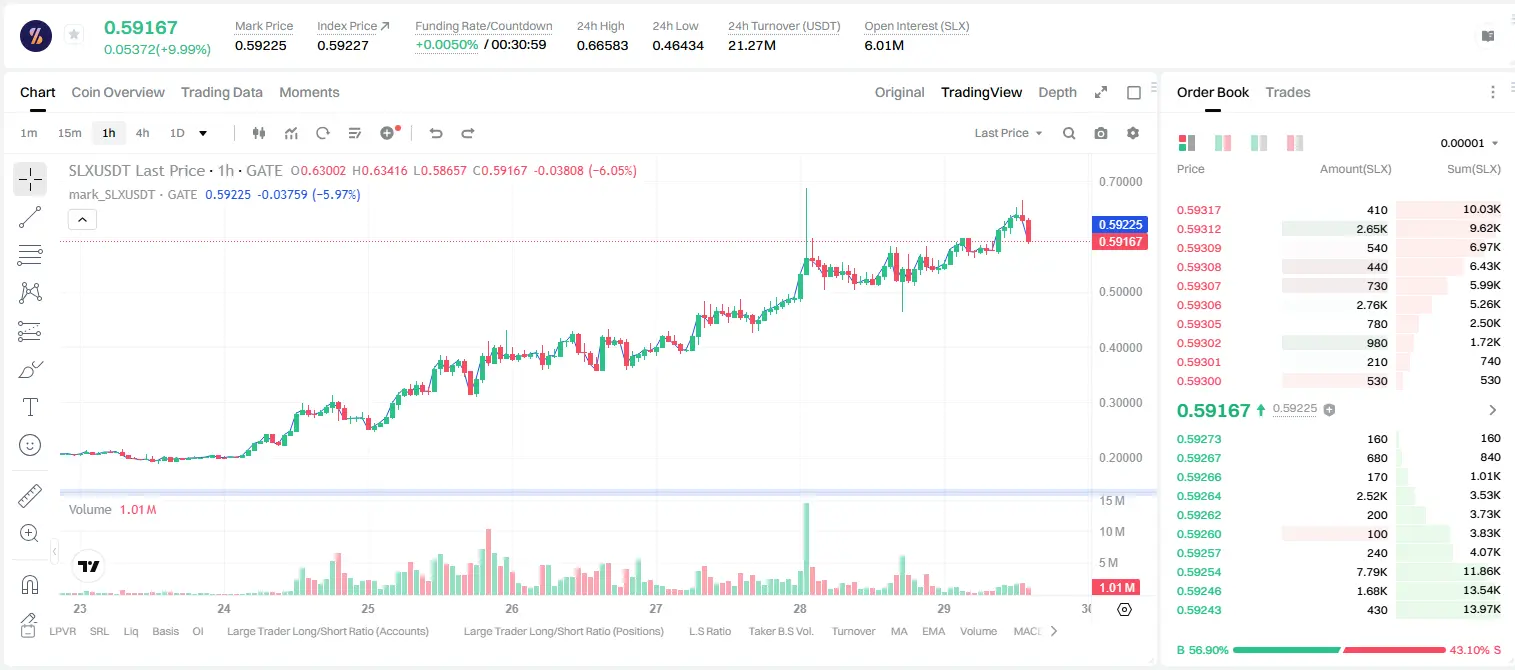This screenshot has height=670, width=1515.
Task: Open the Last Price dropdown
Action: point(1008,133)
